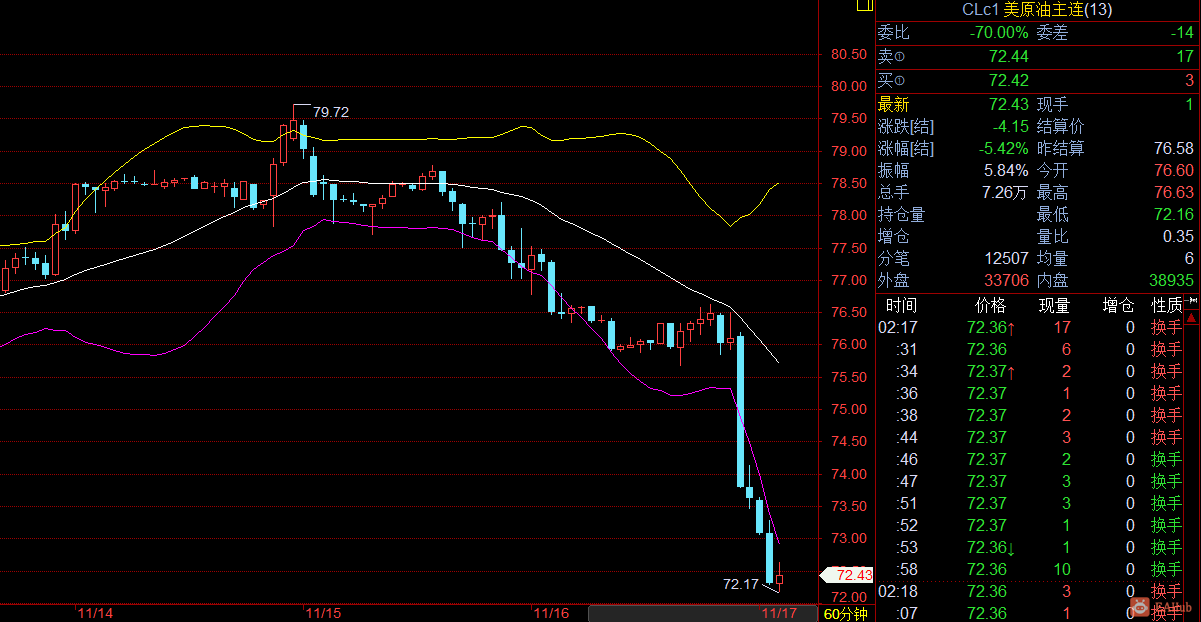This screenshot has width=1201, height=622.
Task: Click the 72.17 low price marker on the chart
Action: pyautogui.click(x=740, y=584)
